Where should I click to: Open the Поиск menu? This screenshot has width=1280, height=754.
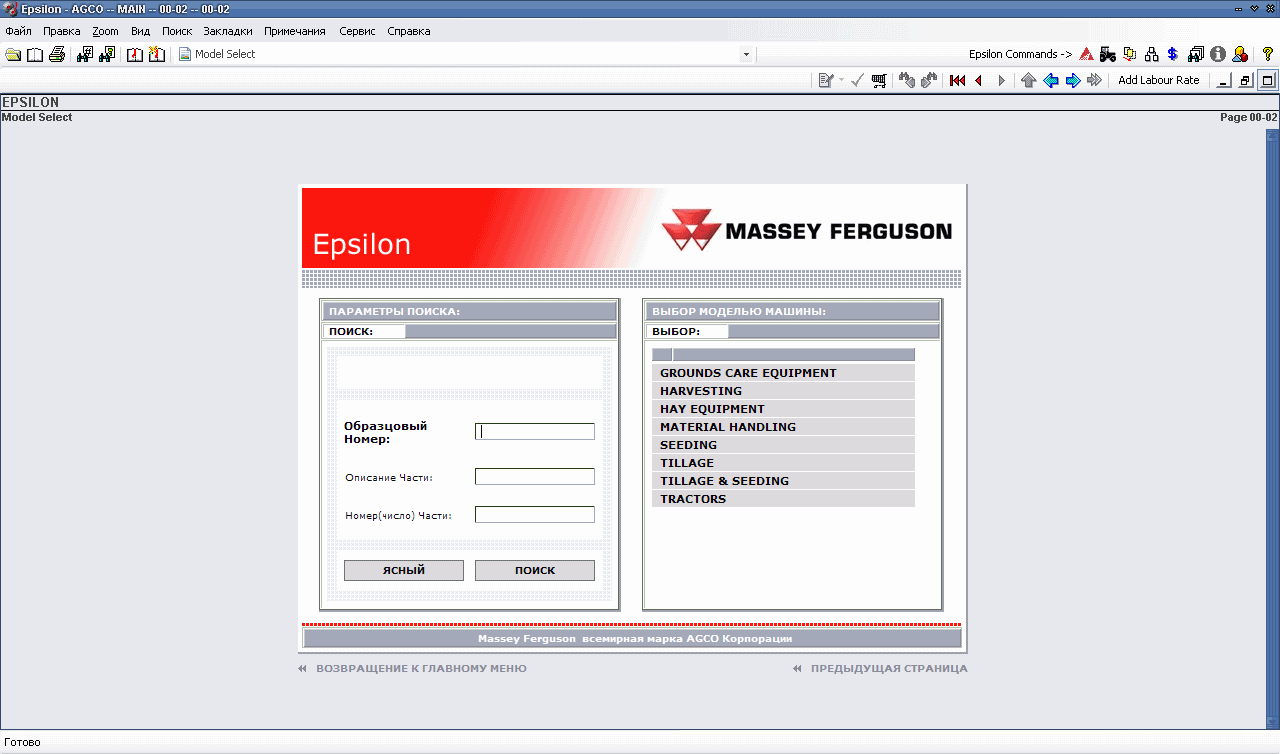click(x=177, y=31)
